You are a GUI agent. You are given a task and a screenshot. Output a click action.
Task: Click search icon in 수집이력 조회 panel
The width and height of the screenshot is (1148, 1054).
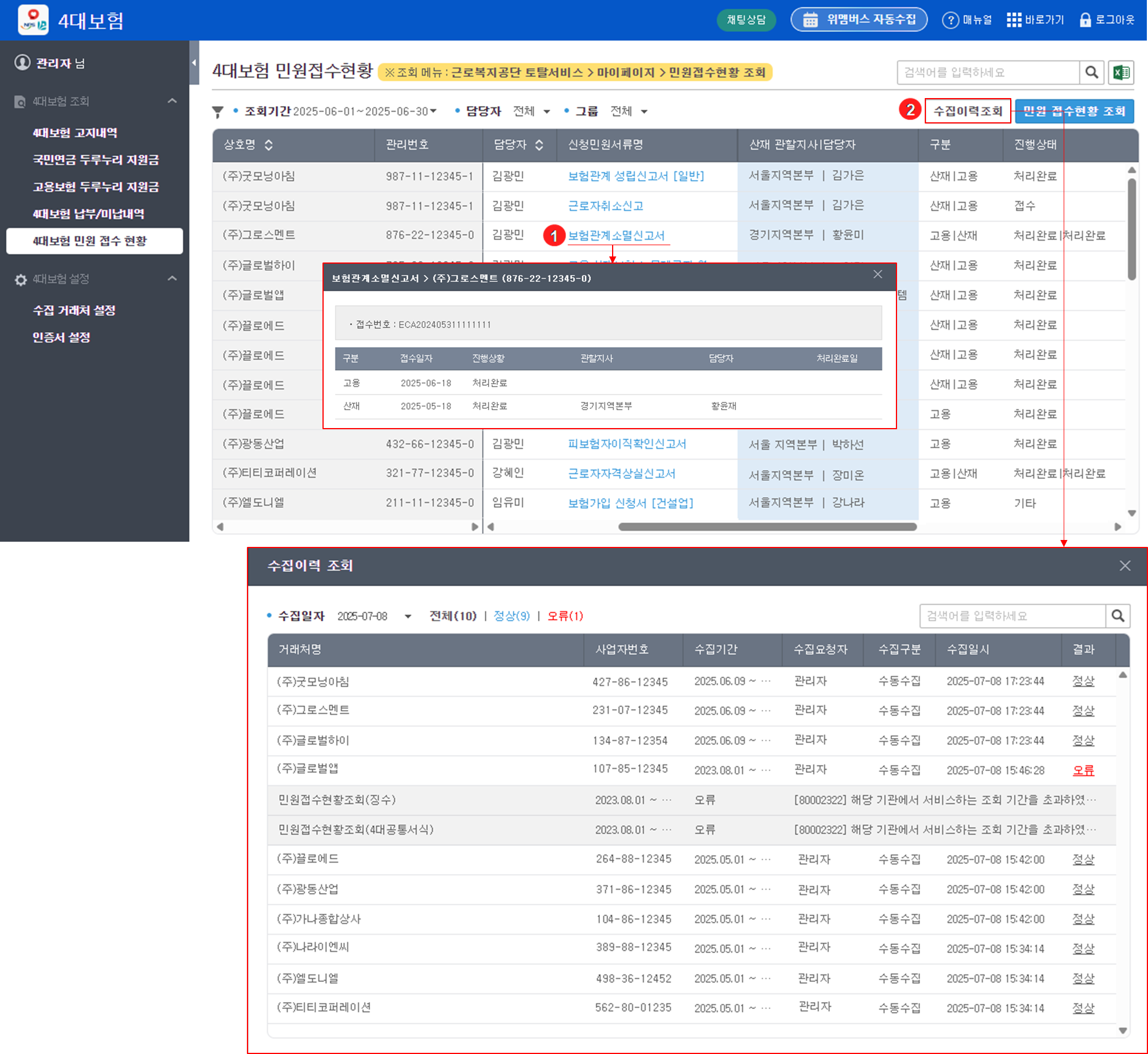tap(1117, 616)
